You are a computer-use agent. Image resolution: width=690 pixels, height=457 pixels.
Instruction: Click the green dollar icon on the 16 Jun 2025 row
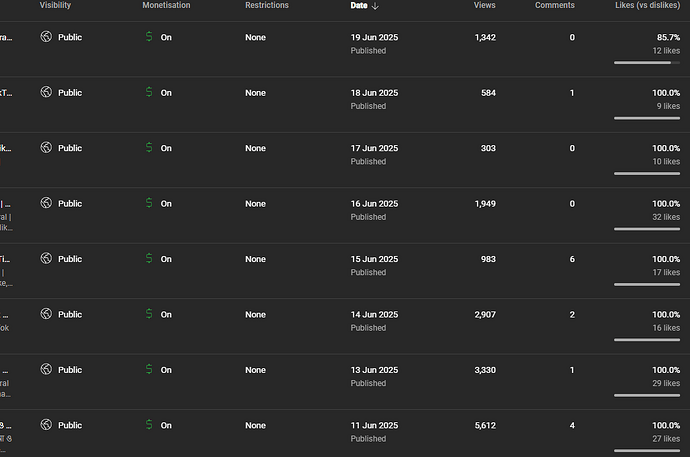(149, 203)
